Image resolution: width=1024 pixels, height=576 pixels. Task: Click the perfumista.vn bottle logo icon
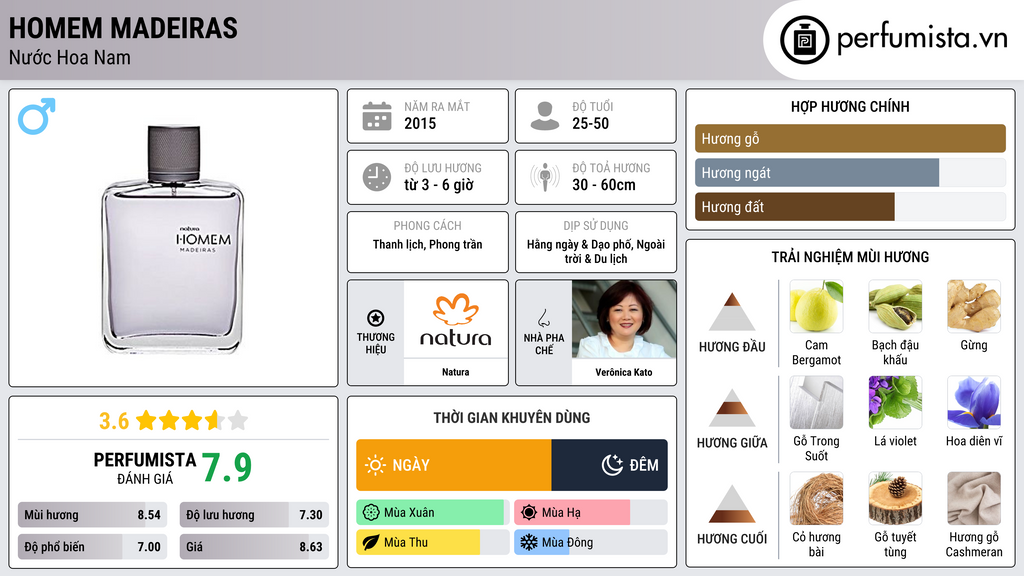[804, 40]
